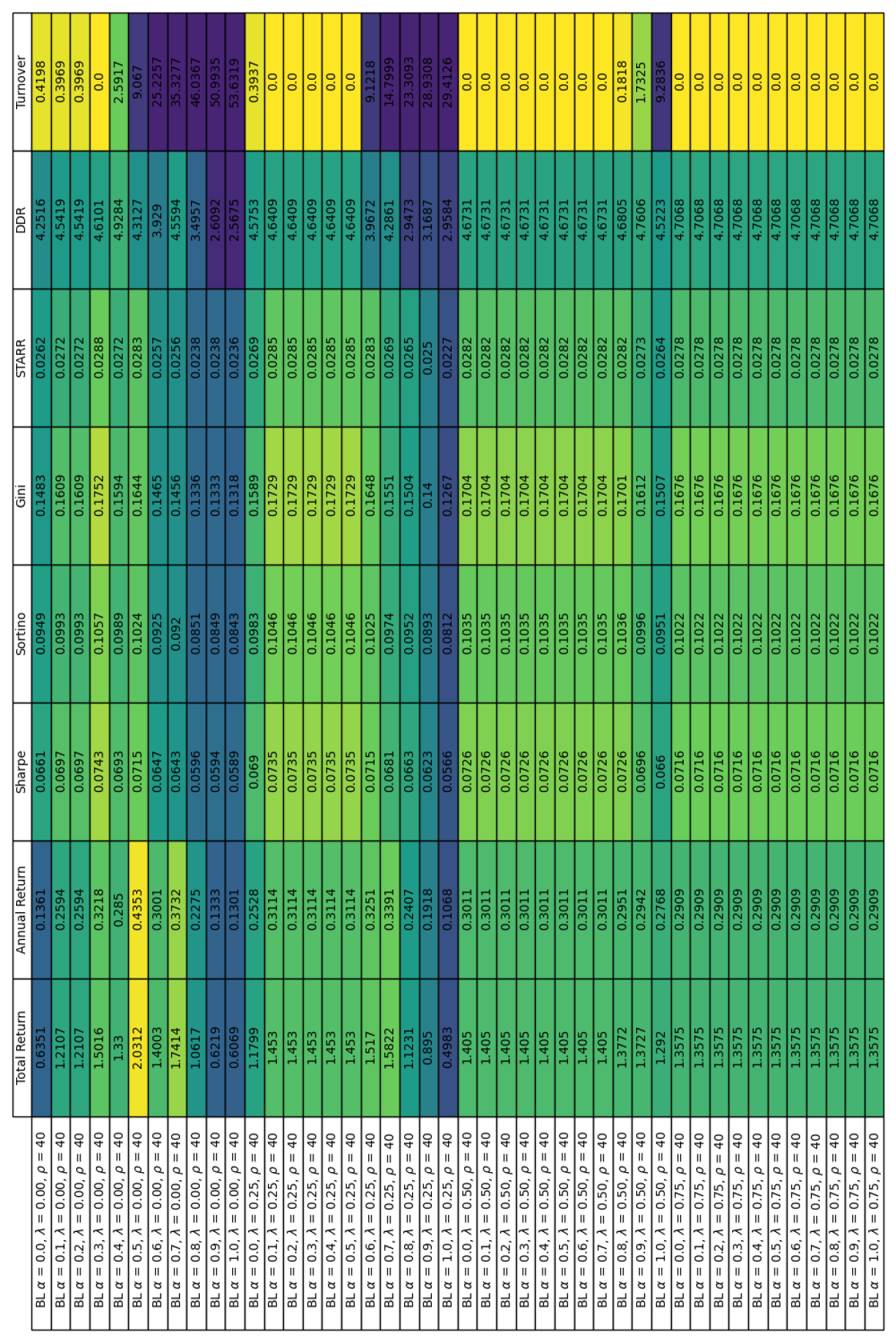
Task: Select row label BL α = 0.9, λ = 0.50, ρ = 40
Action: click(x=642, y=1223)
